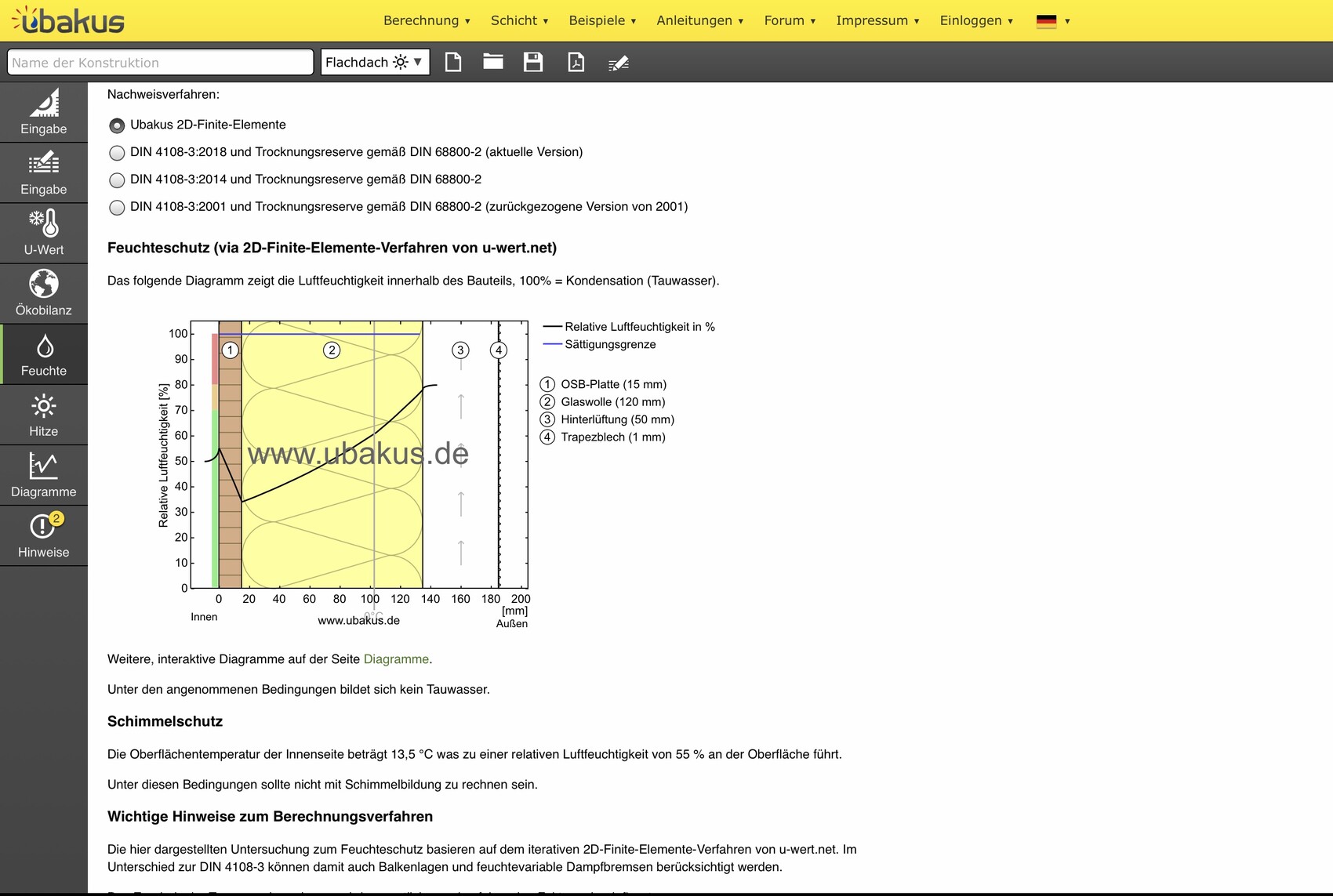Expand the Flachdach construction type dropdown
This screenshot has height=896, width=1333.
pyautogui.click(x=375, y=62)
